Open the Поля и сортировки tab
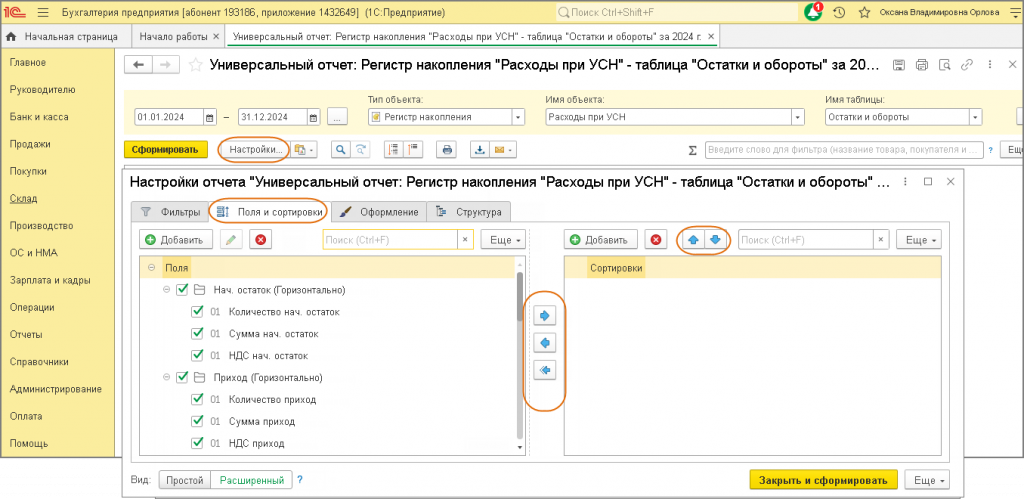1024x499 pixels. click(269, 212)
